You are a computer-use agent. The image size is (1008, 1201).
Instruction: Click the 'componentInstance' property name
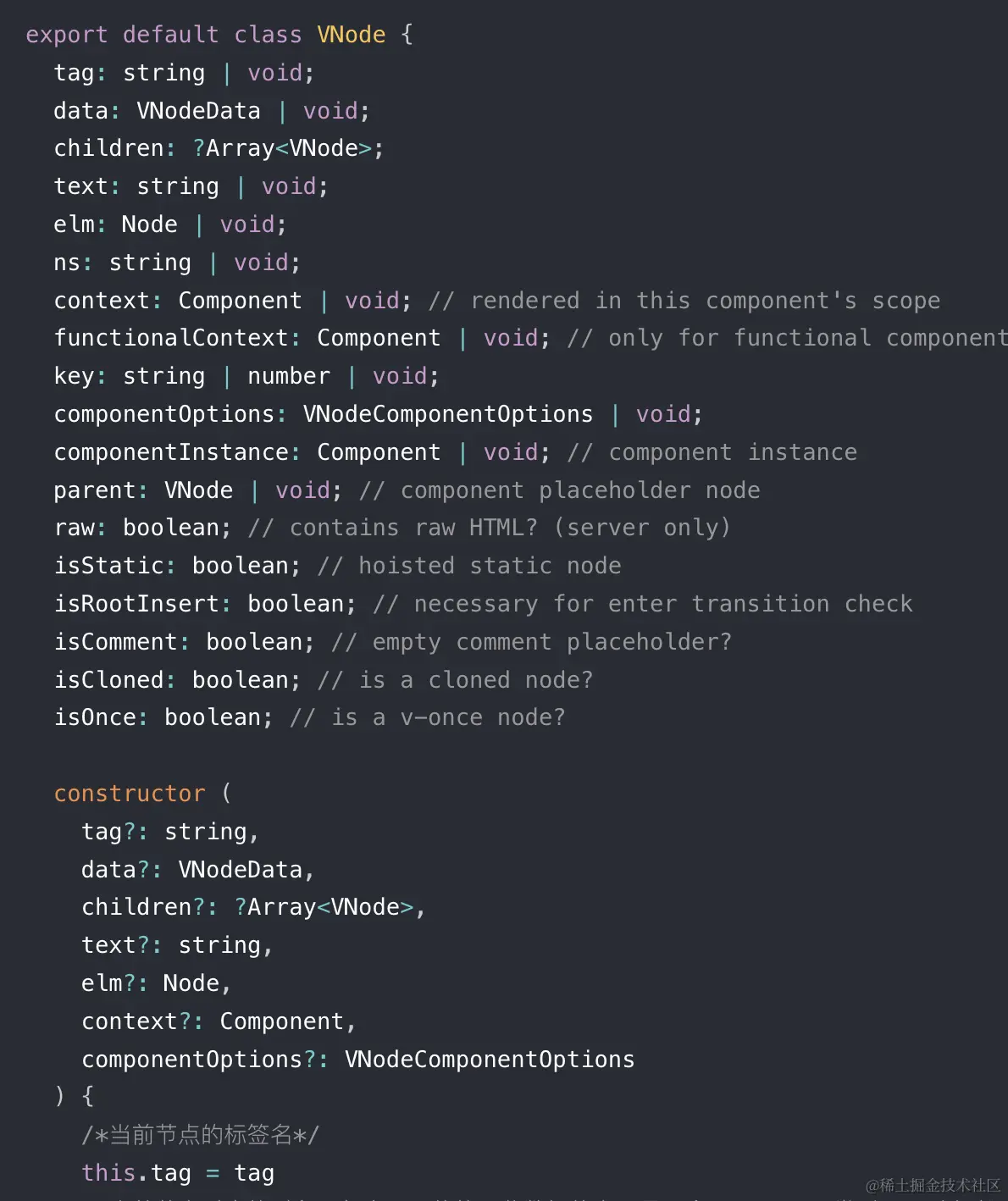pyautogui.click(x=170, y=452)
